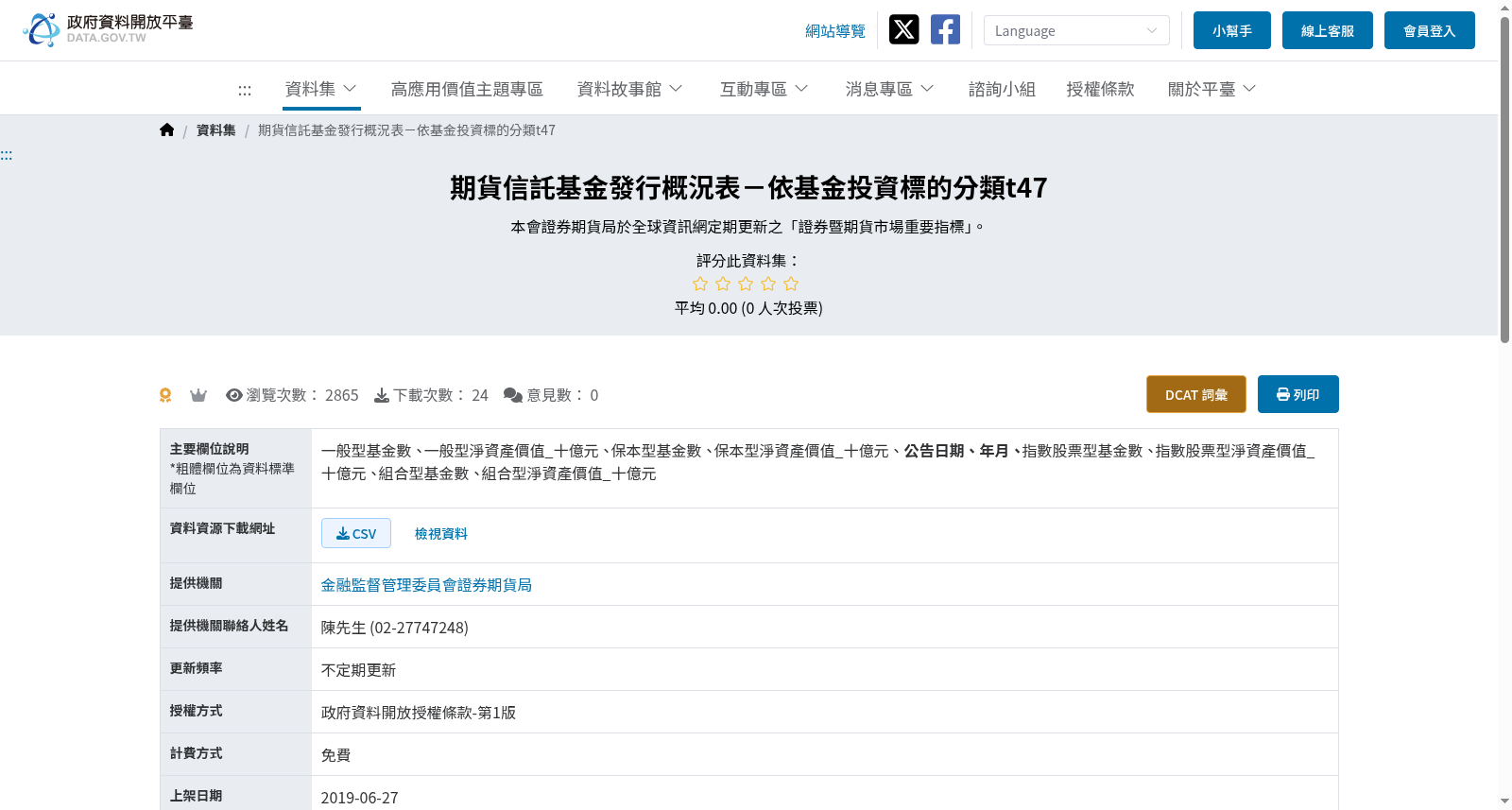Open the X (Twitter) social icon
The width and height of the screenshot is (1512, 810).
[x=903, y=30]
